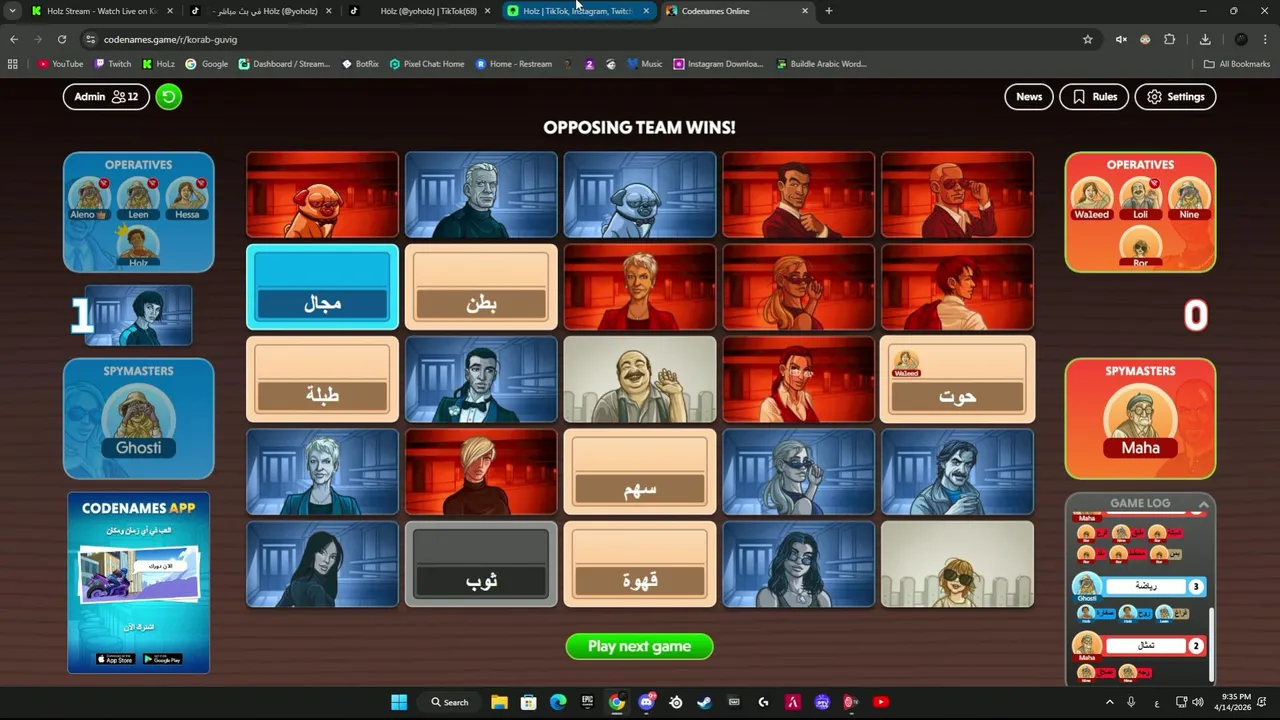The image size is (1280, 720).
Task: Open the Twitch bookmark
Action: click(x=113, y=64)
